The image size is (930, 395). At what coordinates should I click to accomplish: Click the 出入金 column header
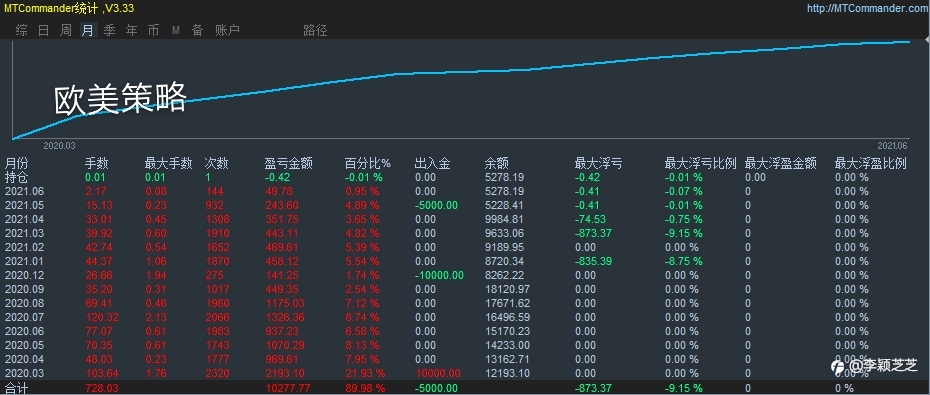coord(432,163)
